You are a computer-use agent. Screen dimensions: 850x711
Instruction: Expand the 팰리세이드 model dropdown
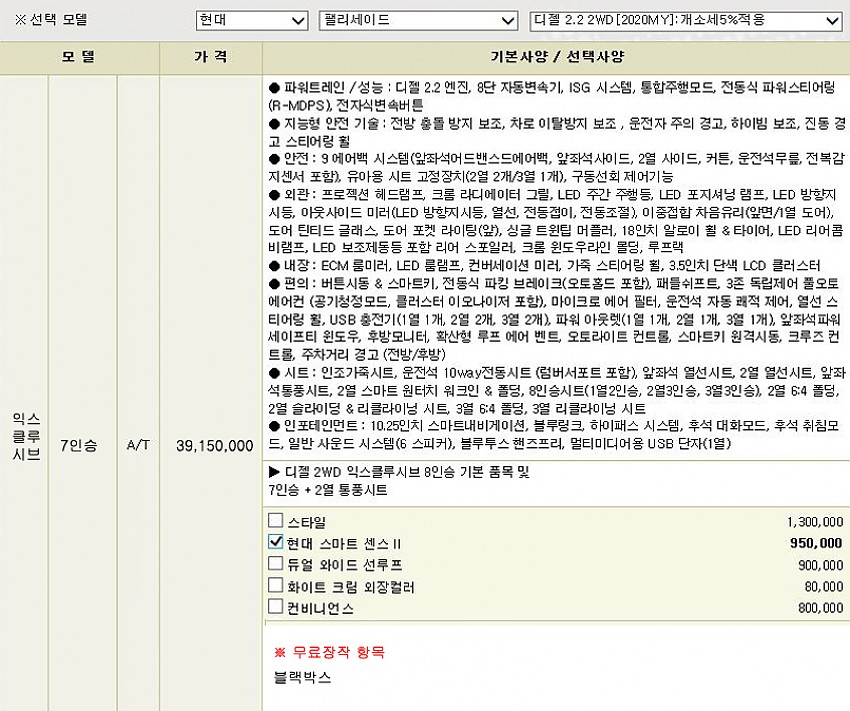pyautogui.click(x=416, y=20)
